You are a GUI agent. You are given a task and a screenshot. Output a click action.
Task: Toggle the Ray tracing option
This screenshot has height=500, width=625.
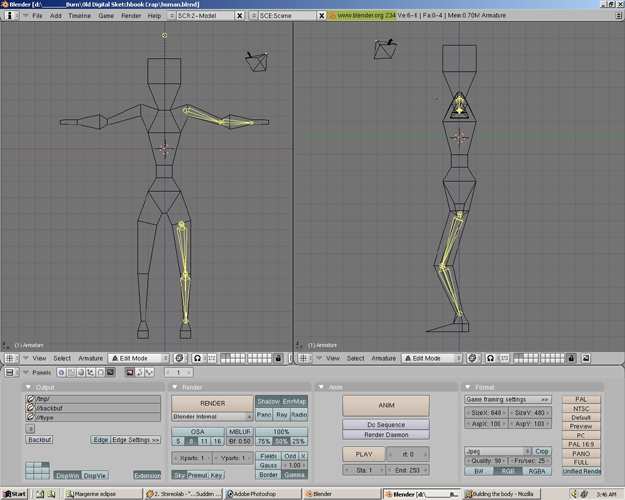coord(282,415)
